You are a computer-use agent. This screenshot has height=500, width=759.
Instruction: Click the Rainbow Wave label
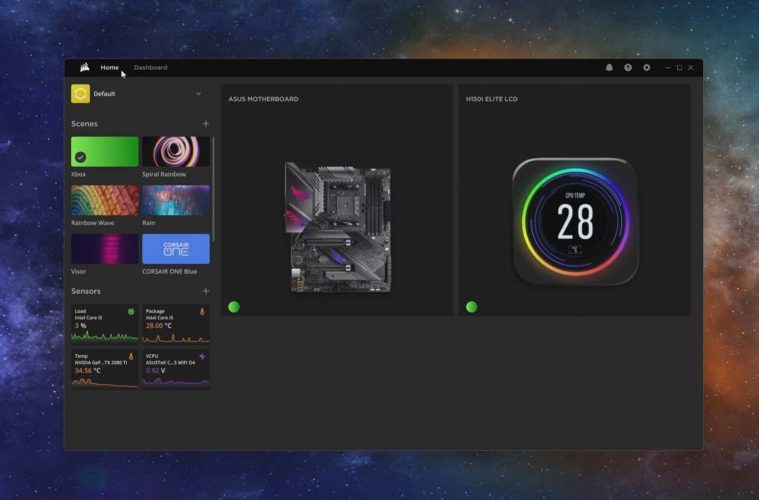(x=92, y=223)
